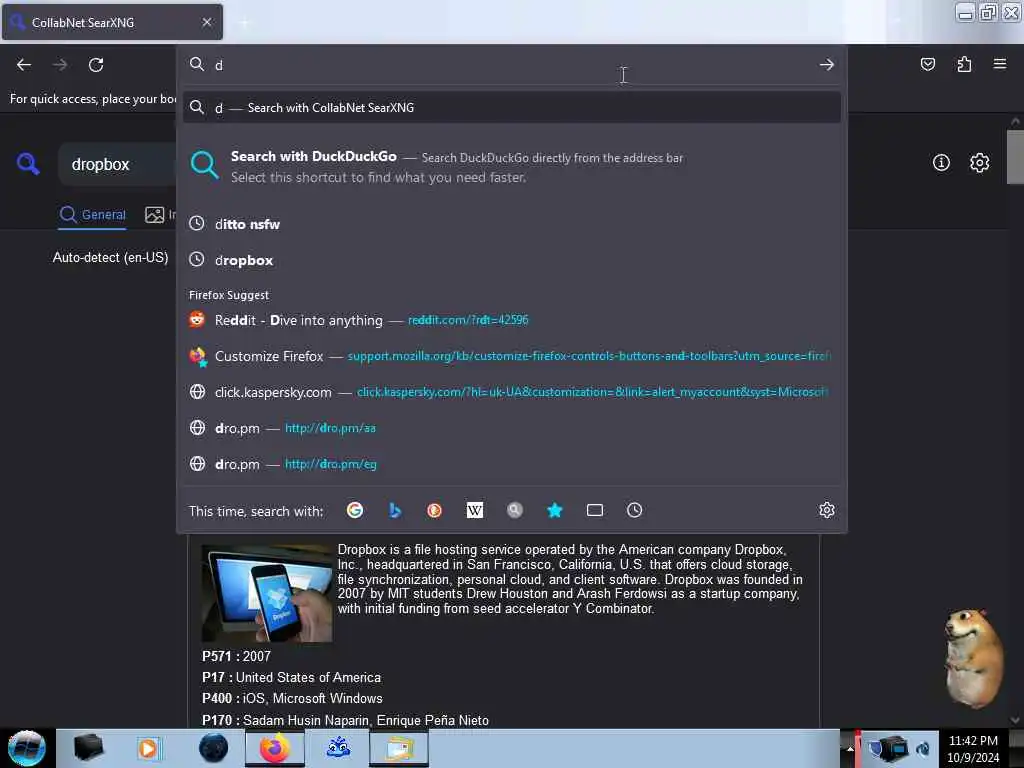Image resolution: width=1024 pixels, height=768 pixels.
Task: Click the Dropbox phone thumbnail image
Action: 266,593
